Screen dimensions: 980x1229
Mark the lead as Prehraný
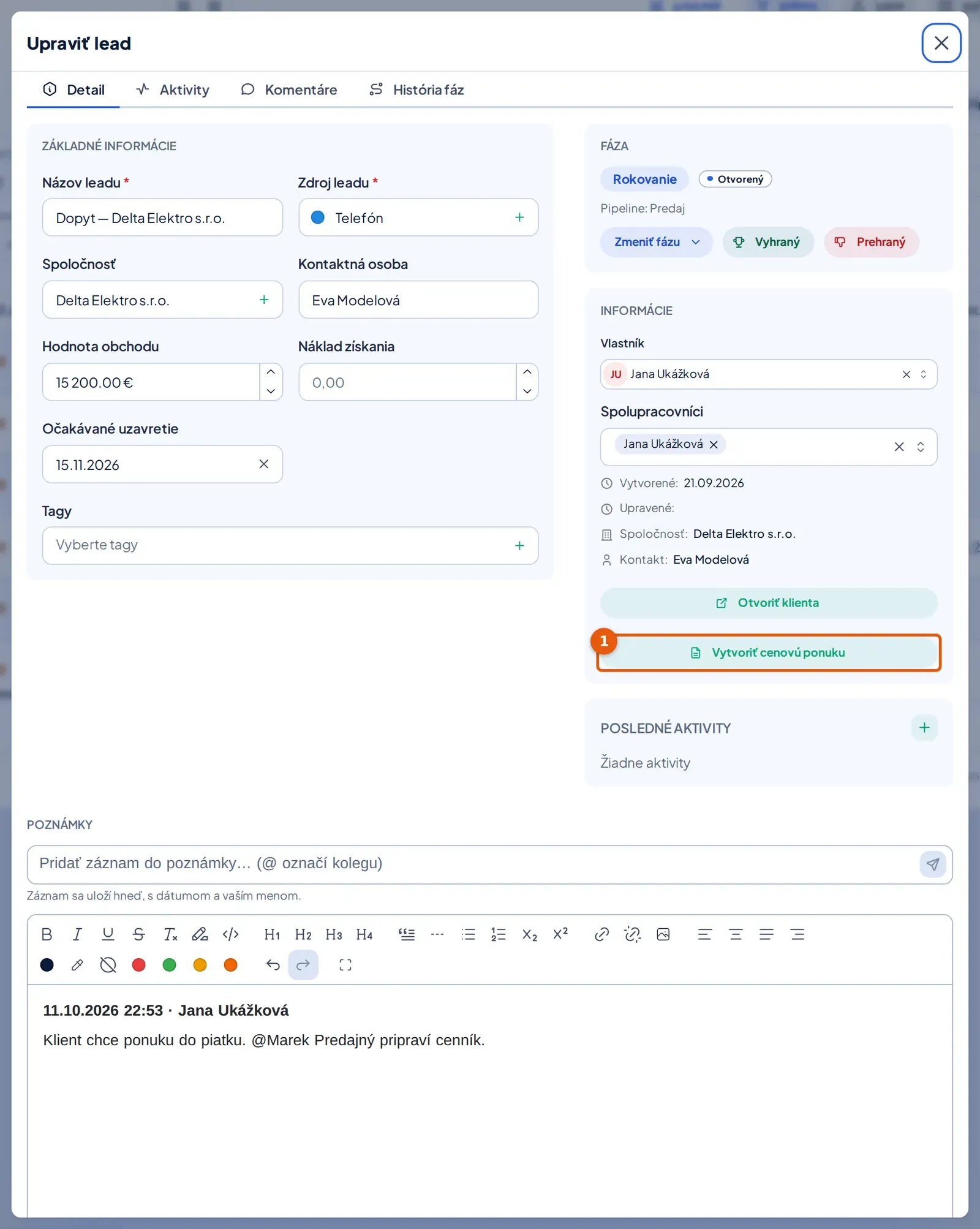coord(871,242)
